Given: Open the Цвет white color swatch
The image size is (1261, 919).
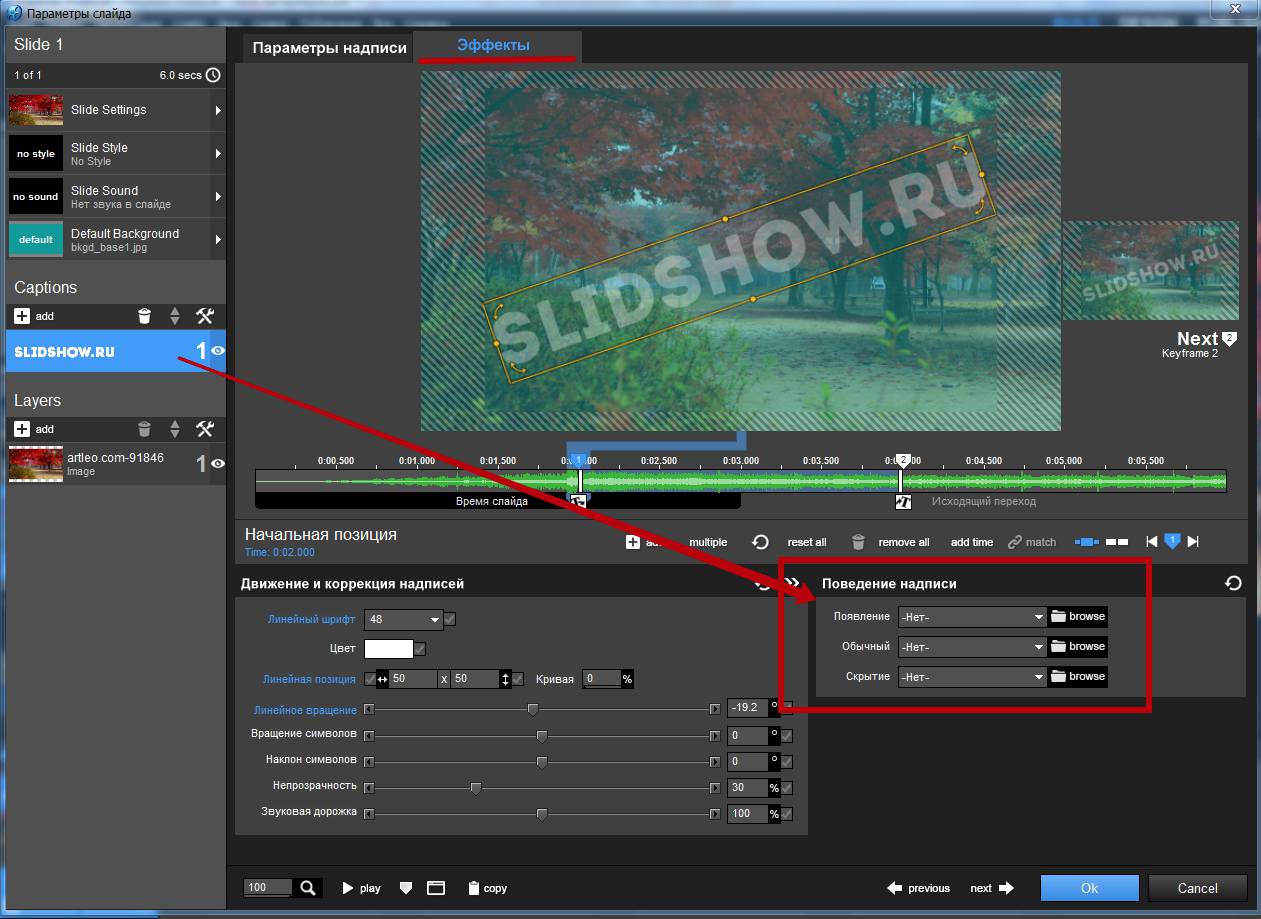Looking at the screenshot, I should pos(389,649).
